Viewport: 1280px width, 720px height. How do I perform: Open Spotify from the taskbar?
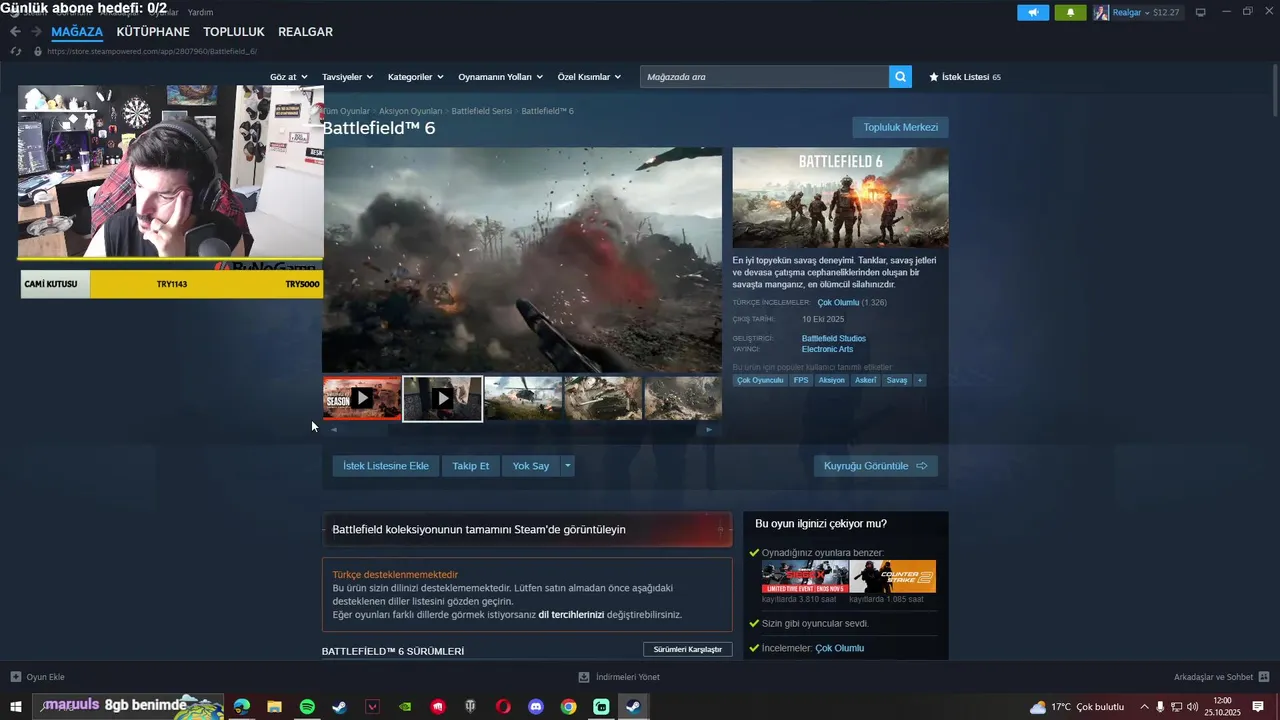click(307, 707)
